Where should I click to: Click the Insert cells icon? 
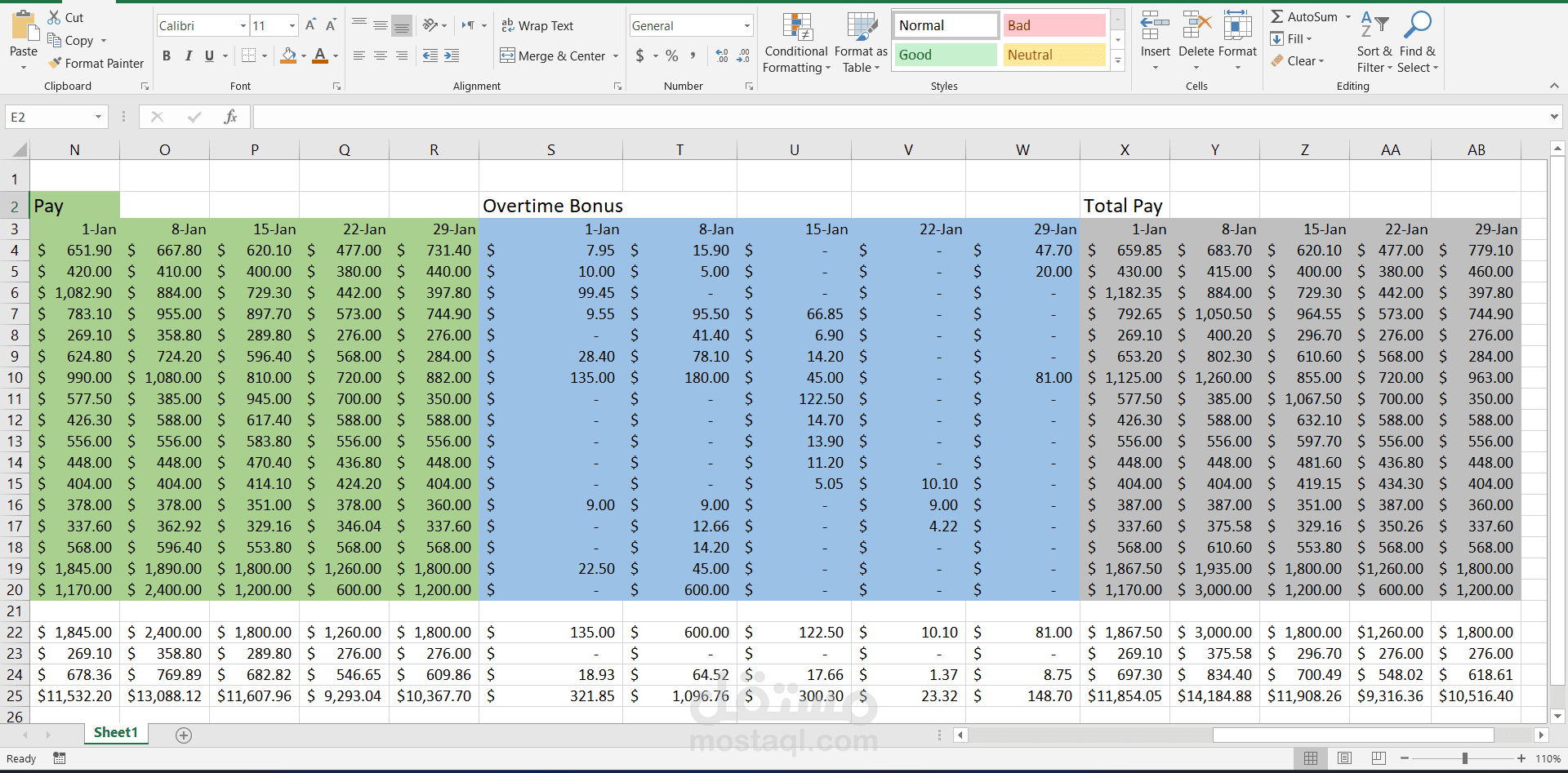click(1155, 25)
